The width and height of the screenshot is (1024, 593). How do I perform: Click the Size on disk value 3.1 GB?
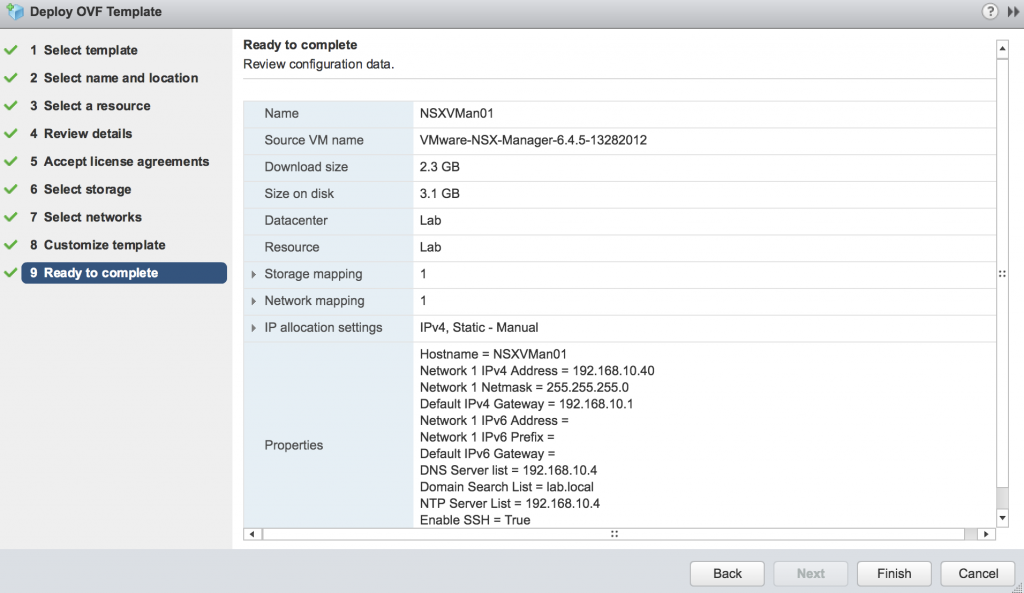[440, 194]
